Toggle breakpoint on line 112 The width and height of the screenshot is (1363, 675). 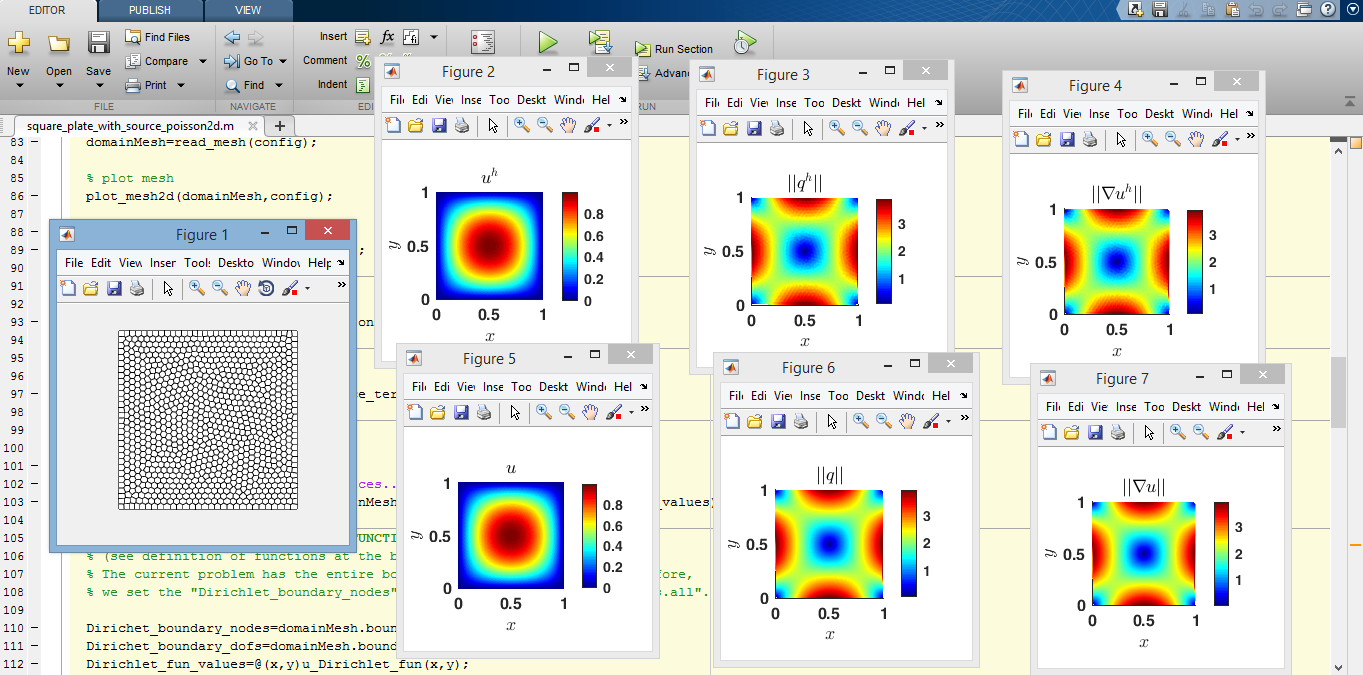pyautogui.click(x=33, y=664)
